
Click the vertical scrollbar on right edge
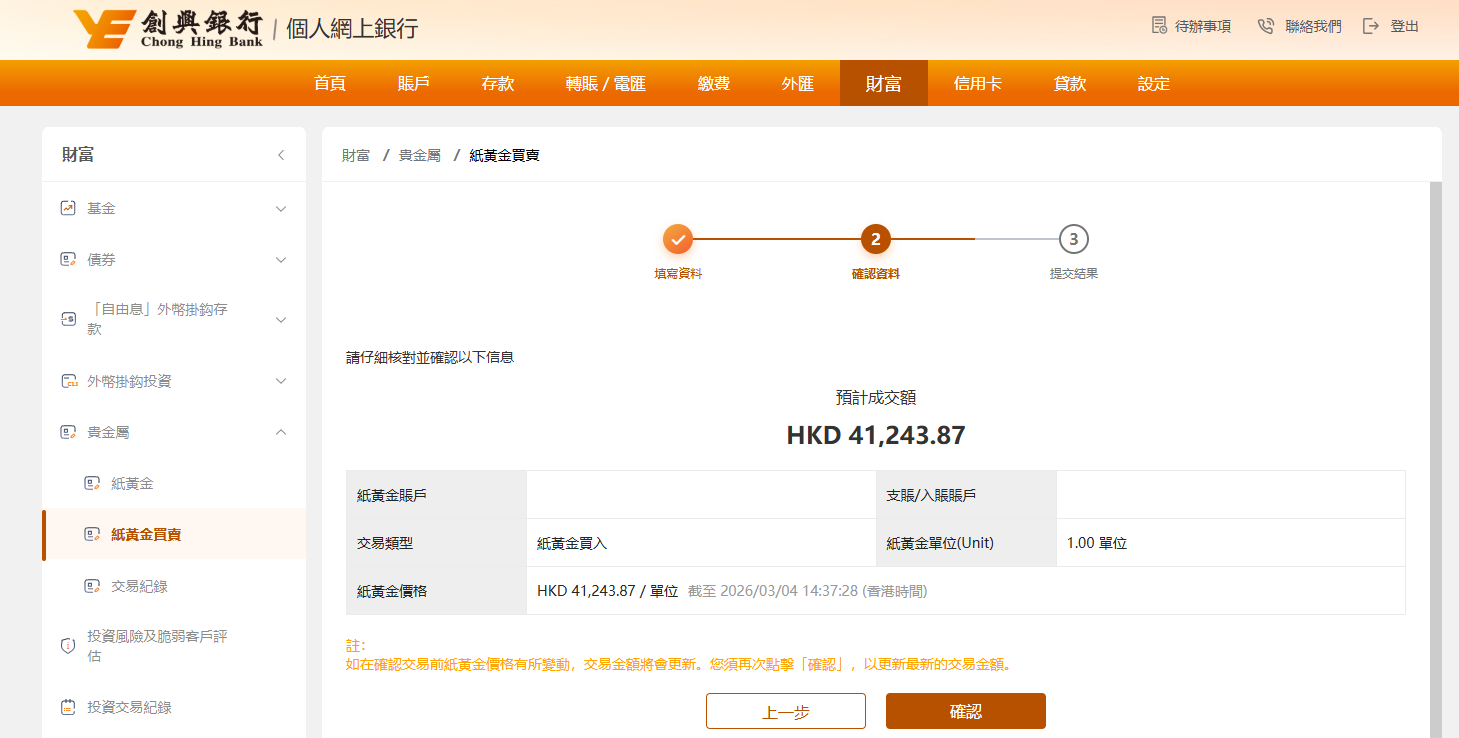click(x=1435, y=450)
